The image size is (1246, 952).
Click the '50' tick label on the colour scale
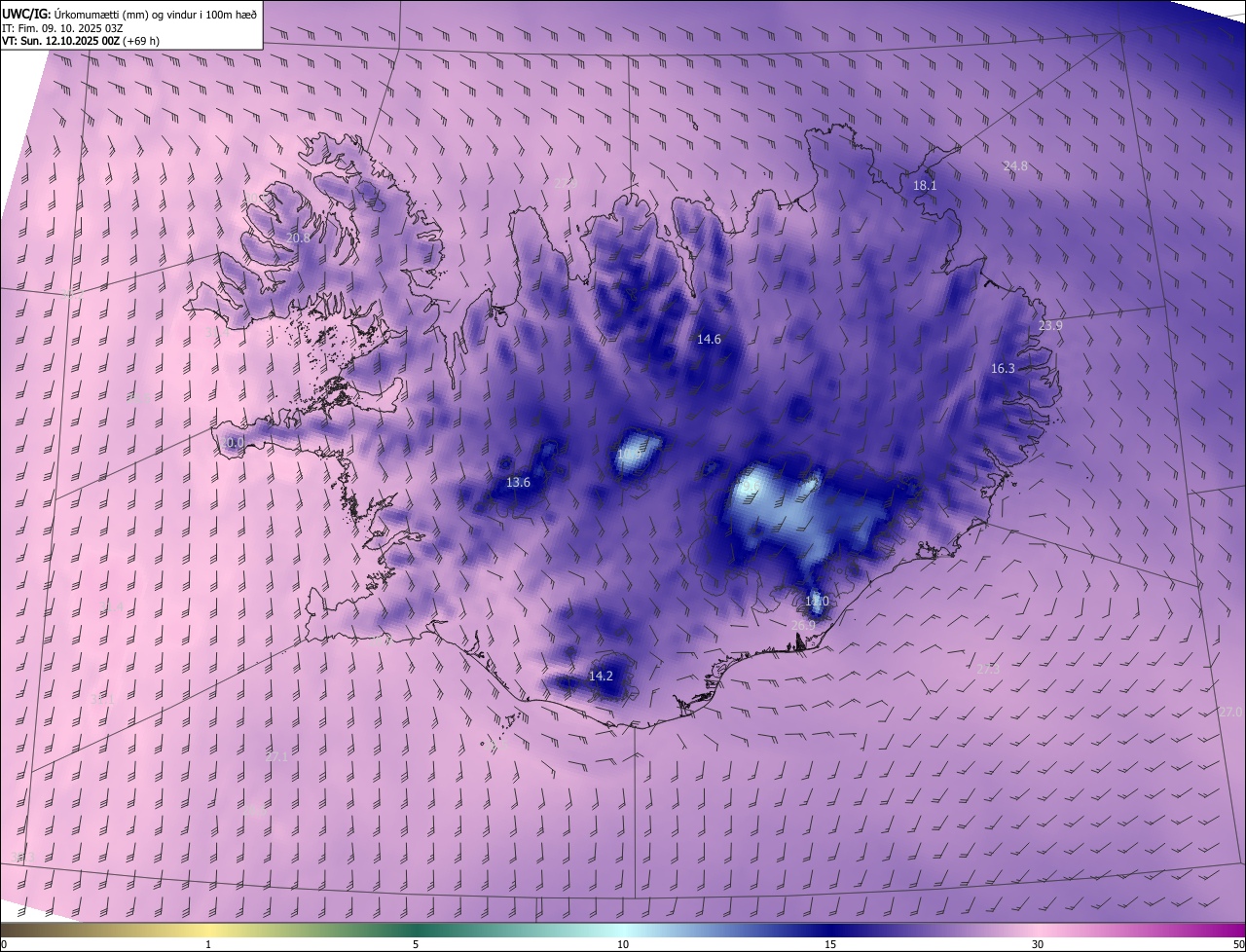pyautogui.click(x=1238, y=945)
